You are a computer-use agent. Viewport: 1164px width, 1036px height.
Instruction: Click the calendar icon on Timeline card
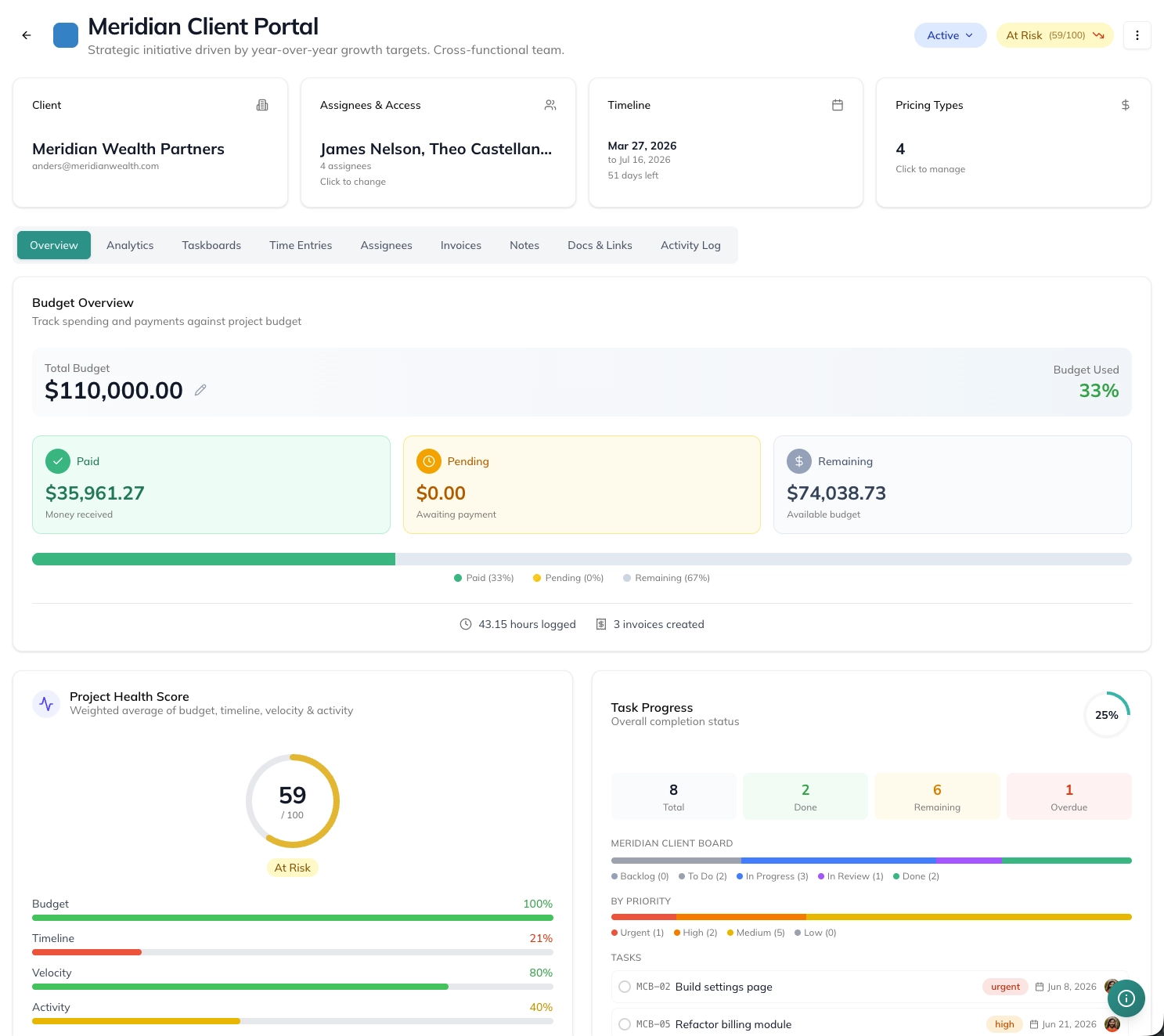(838, 105)
